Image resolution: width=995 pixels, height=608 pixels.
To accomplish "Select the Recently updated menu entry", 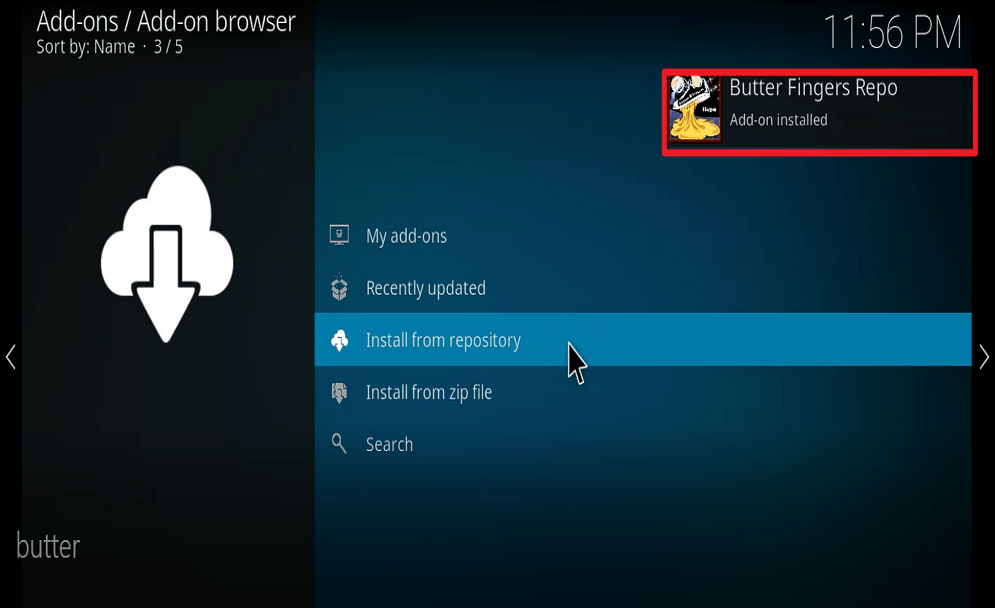I will pos(643,287).
